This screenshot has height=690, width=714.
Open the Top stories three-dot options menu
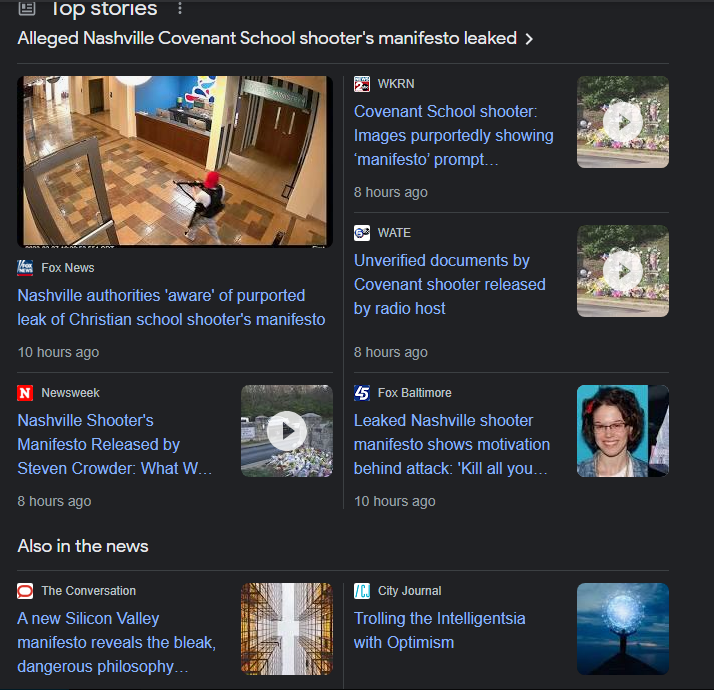point(180,8)
